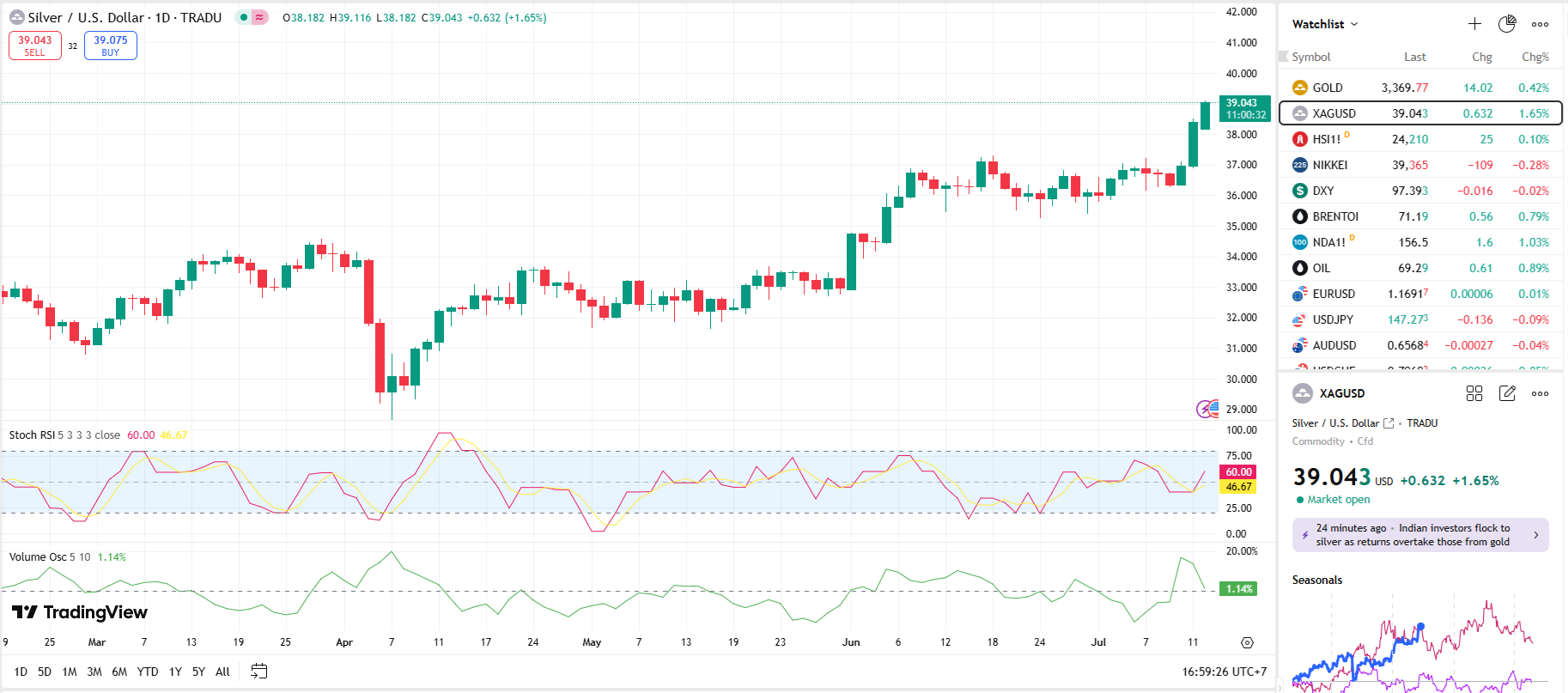Select the 6M time range
Screen dimensions: 1568x693
[119, 672]
